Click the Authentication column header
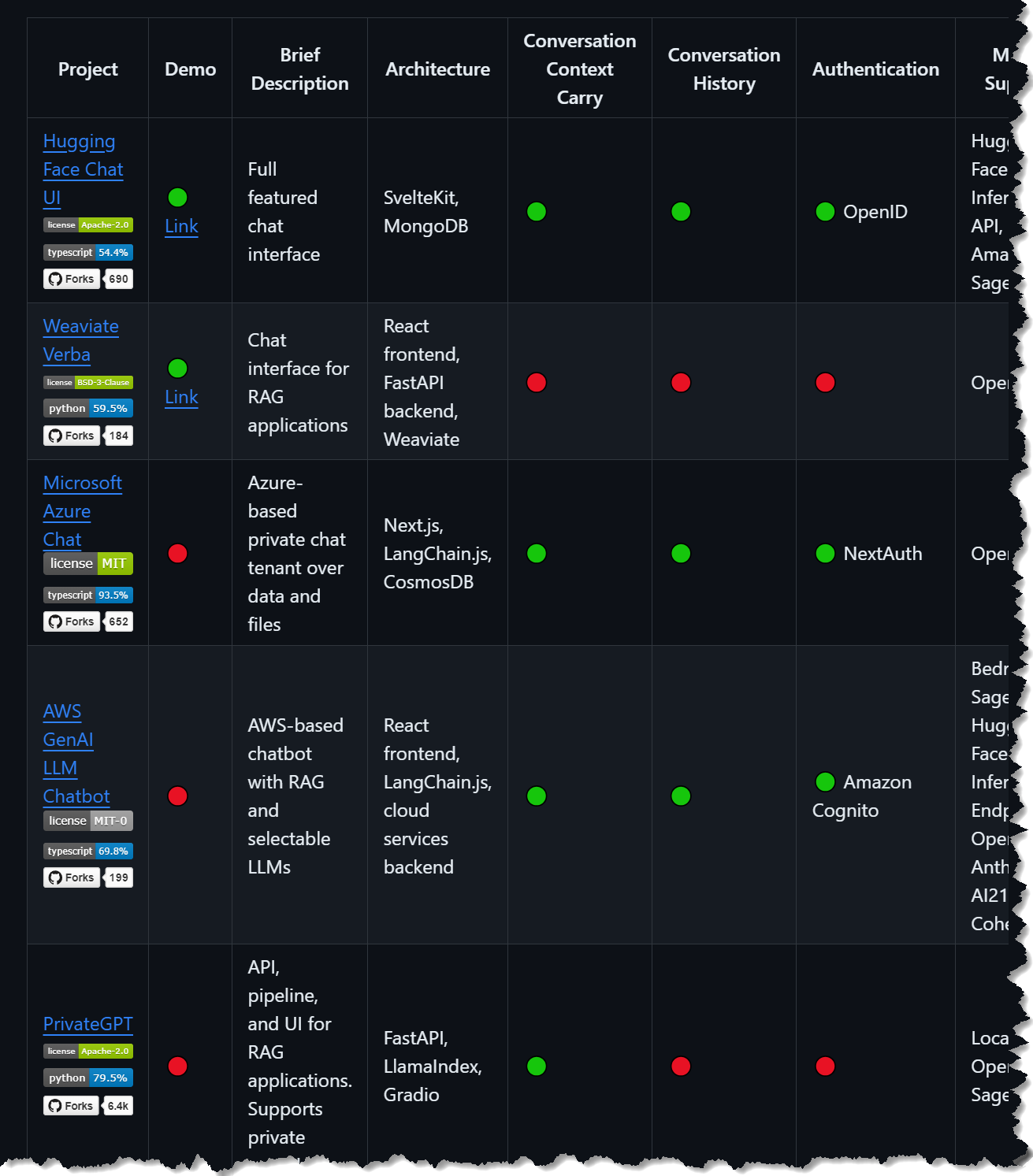 875,69
